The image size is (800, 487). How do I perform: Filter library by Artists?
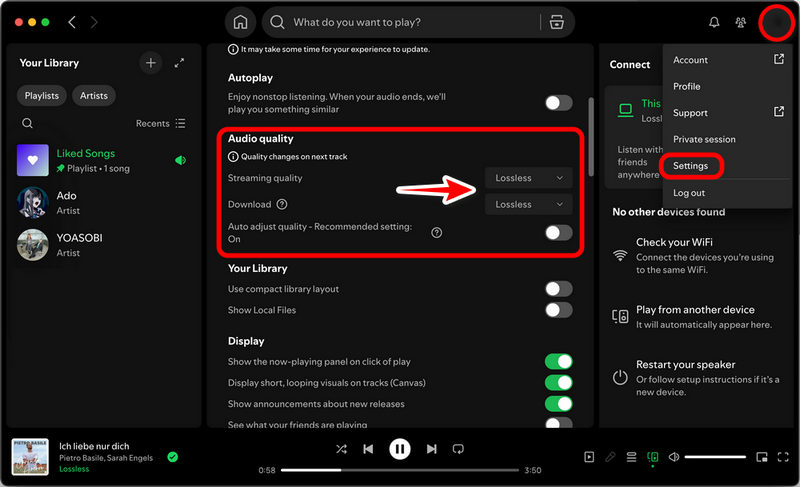click(94, 95)
